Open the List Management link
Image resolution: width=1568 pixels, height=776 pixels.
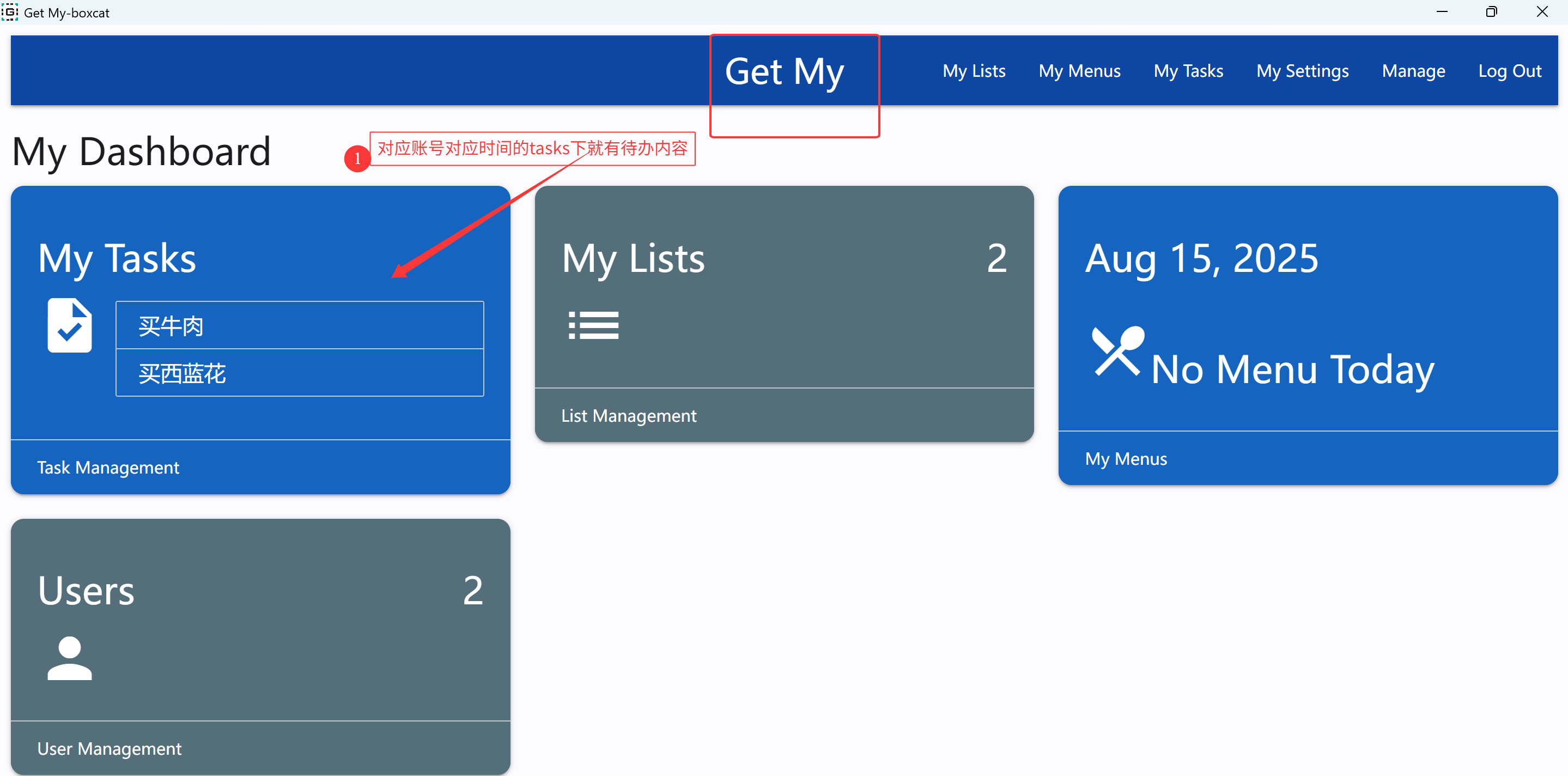(x=628, y=415)
